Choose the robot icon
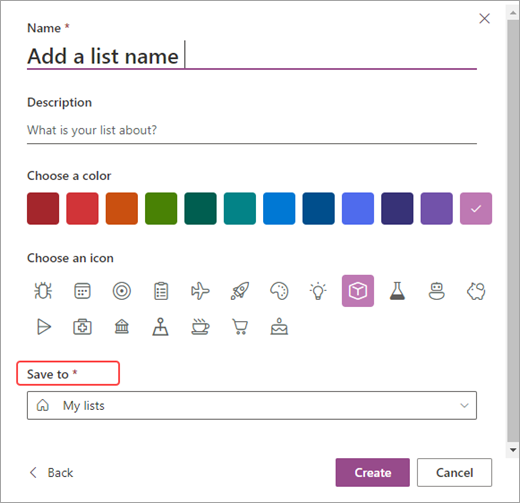The height and width of the screenshot is (503, 520). (x=436, y=291)
